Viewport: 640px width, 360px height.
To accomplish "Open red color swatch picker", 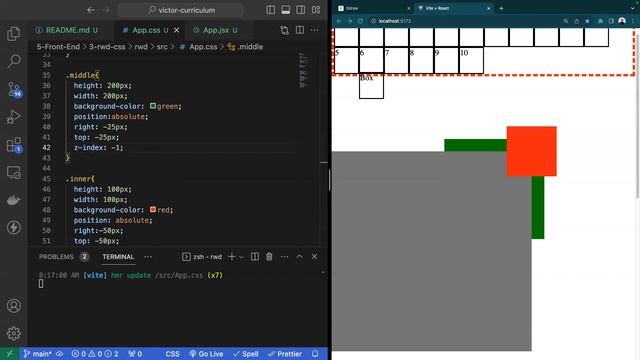I will coord(153,210).
